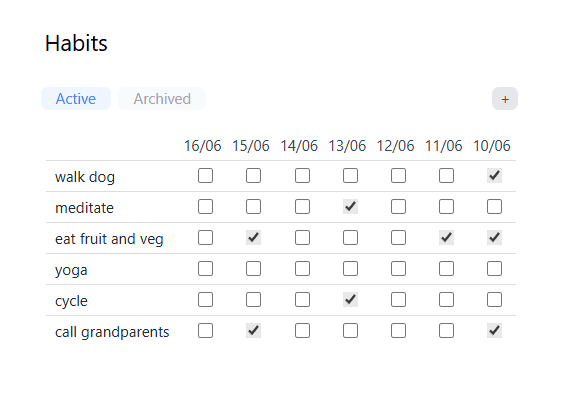Click the plus button to add habit
The width and height of the screenshot is (575, 405).
pos(505,99)
